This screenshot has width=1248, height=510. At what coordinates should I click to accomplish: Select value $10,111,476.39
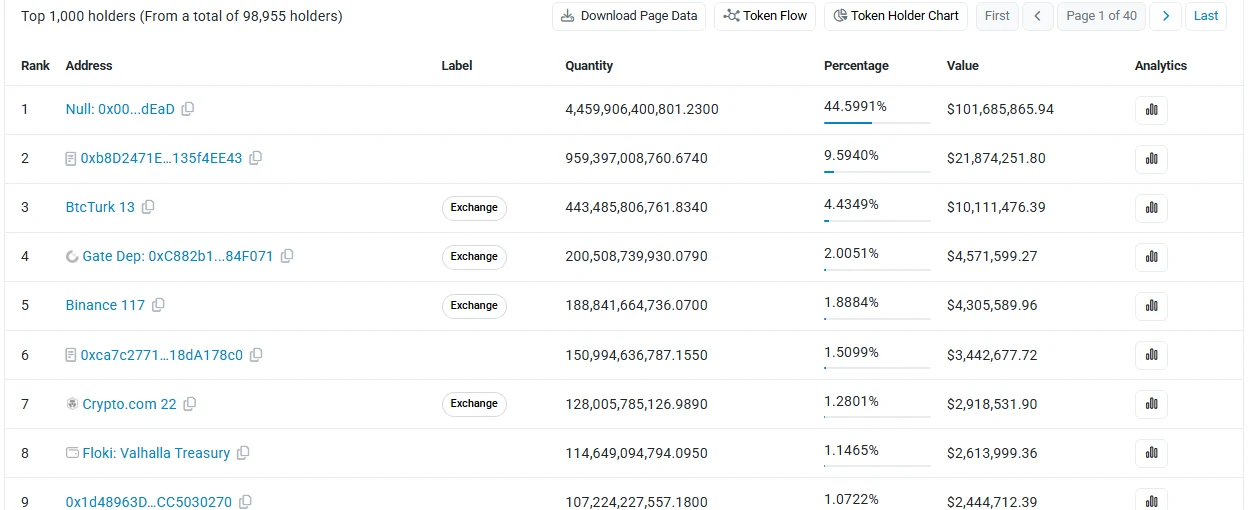coord(996,207)
